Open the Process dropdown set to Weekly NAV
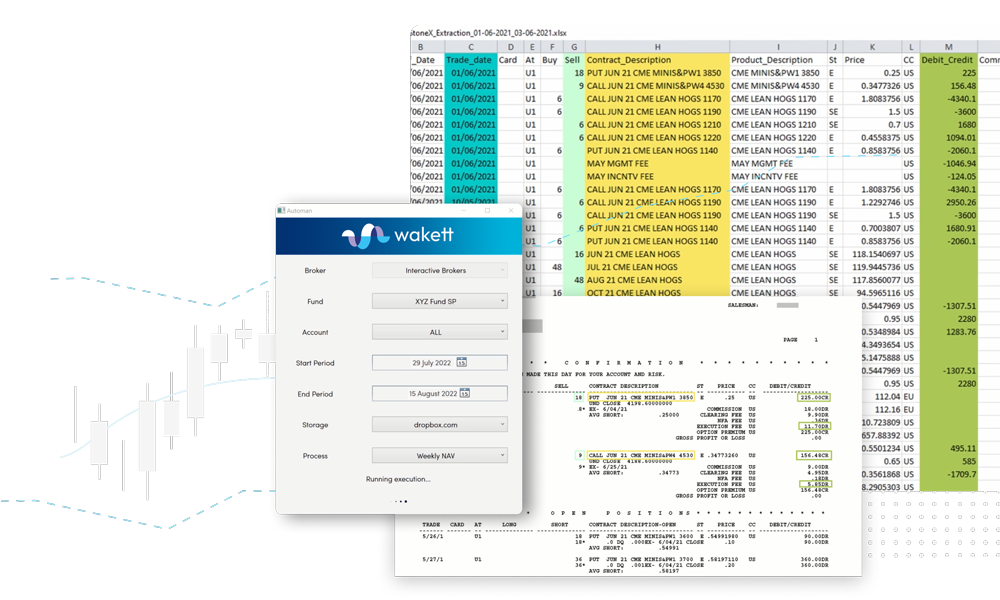This screenshot has height=600, width=1000. pos(439,455)
